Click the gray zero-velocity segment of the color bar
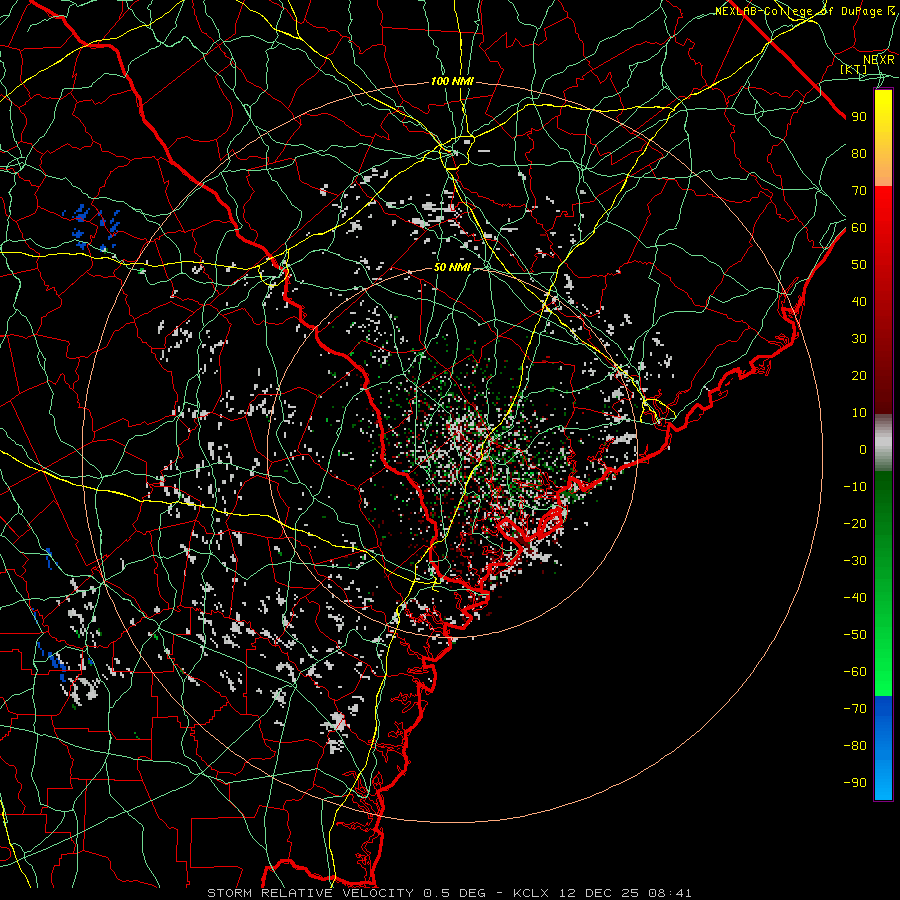Image resolution: width=900 pixels, height=900 pixels. click(883, 443)
